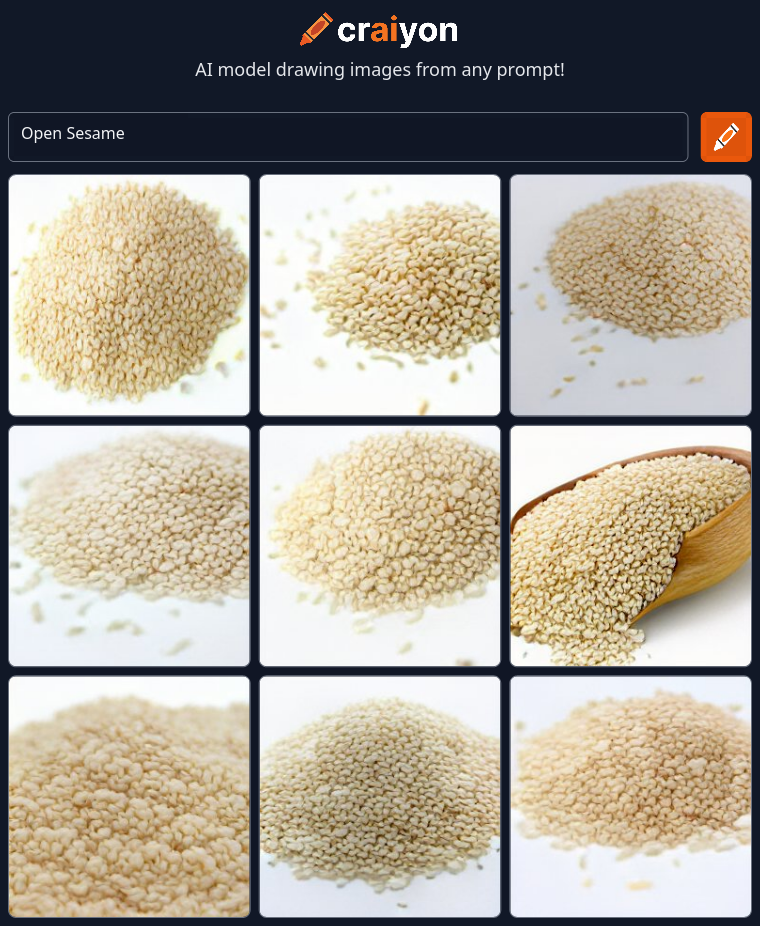Open the image with the wooden scoop
760x926 pixels.
click(631, 546)
